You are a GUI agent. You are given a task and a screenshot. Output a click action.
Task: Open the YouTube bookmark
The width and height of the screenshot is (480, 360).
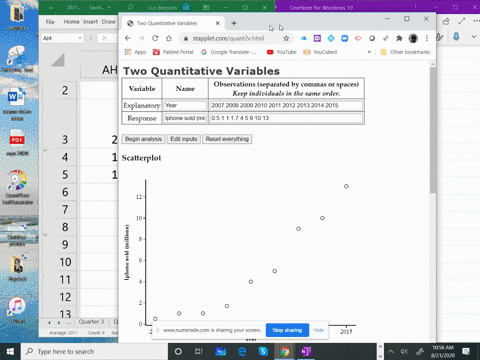pyautogui.click(x=282, y=52)
